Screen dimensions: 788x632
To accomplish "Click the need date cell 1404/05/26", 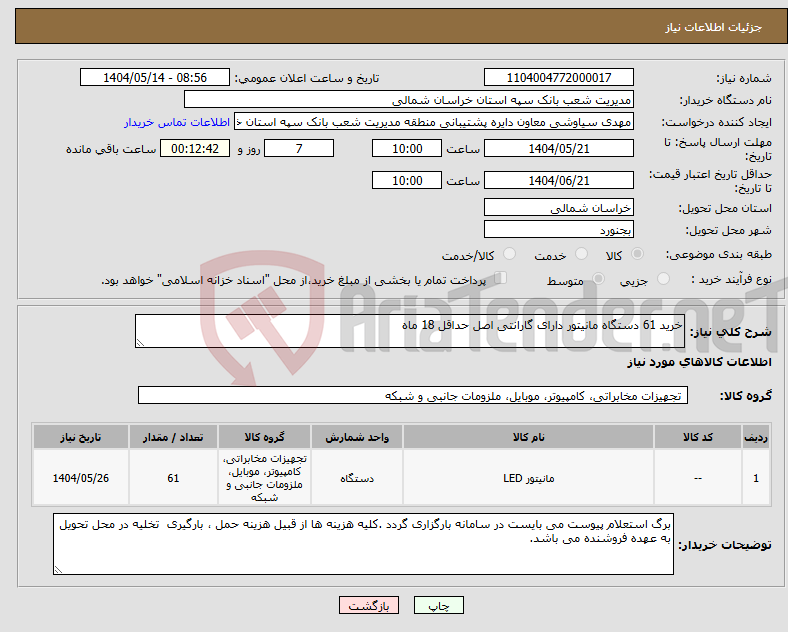I will (81, 478).
